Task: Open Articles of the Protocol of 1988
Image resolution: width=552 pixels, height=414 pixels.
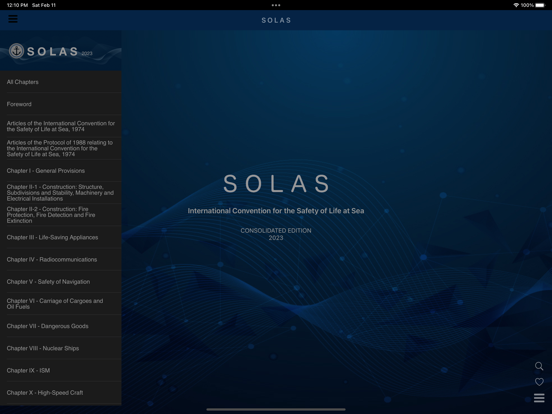Action: (61, 149)
